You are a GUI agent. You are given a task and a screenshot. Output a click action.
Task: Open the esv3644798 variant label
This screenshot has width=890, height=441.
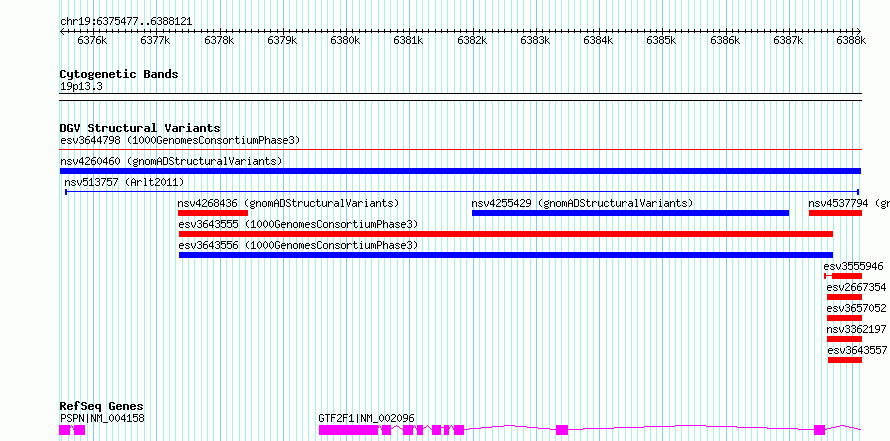(x=180, y=140)
